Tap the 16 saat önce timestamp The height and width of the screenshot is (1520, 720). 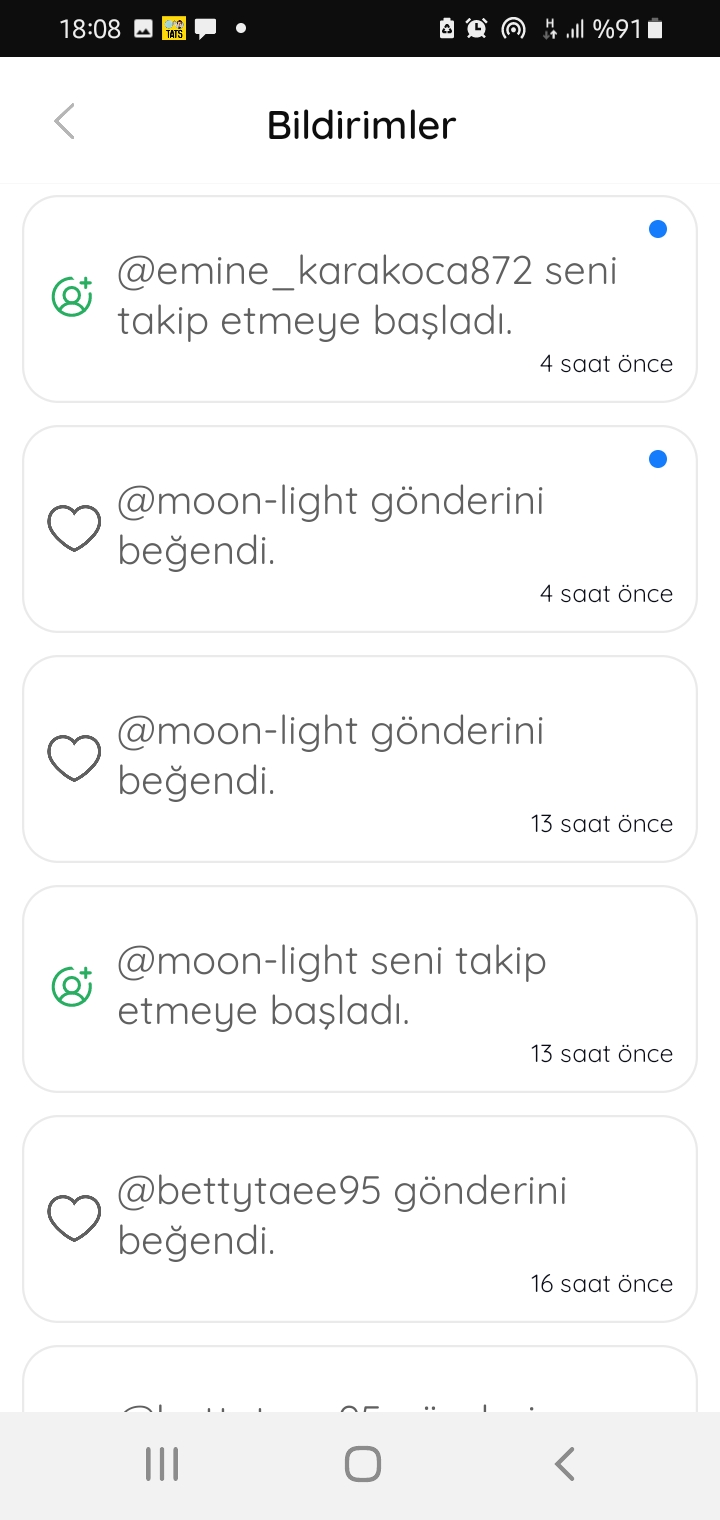click(602, 1284)
